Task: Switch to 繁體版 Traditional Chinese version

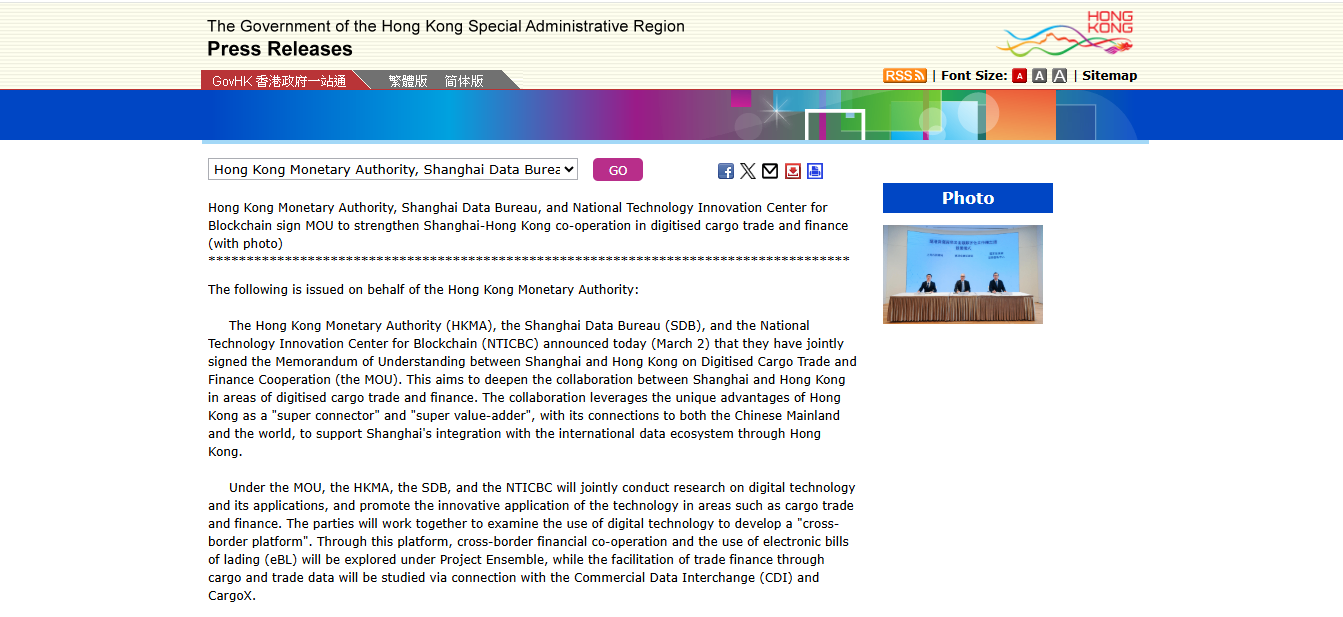Action: click(408, 81)
